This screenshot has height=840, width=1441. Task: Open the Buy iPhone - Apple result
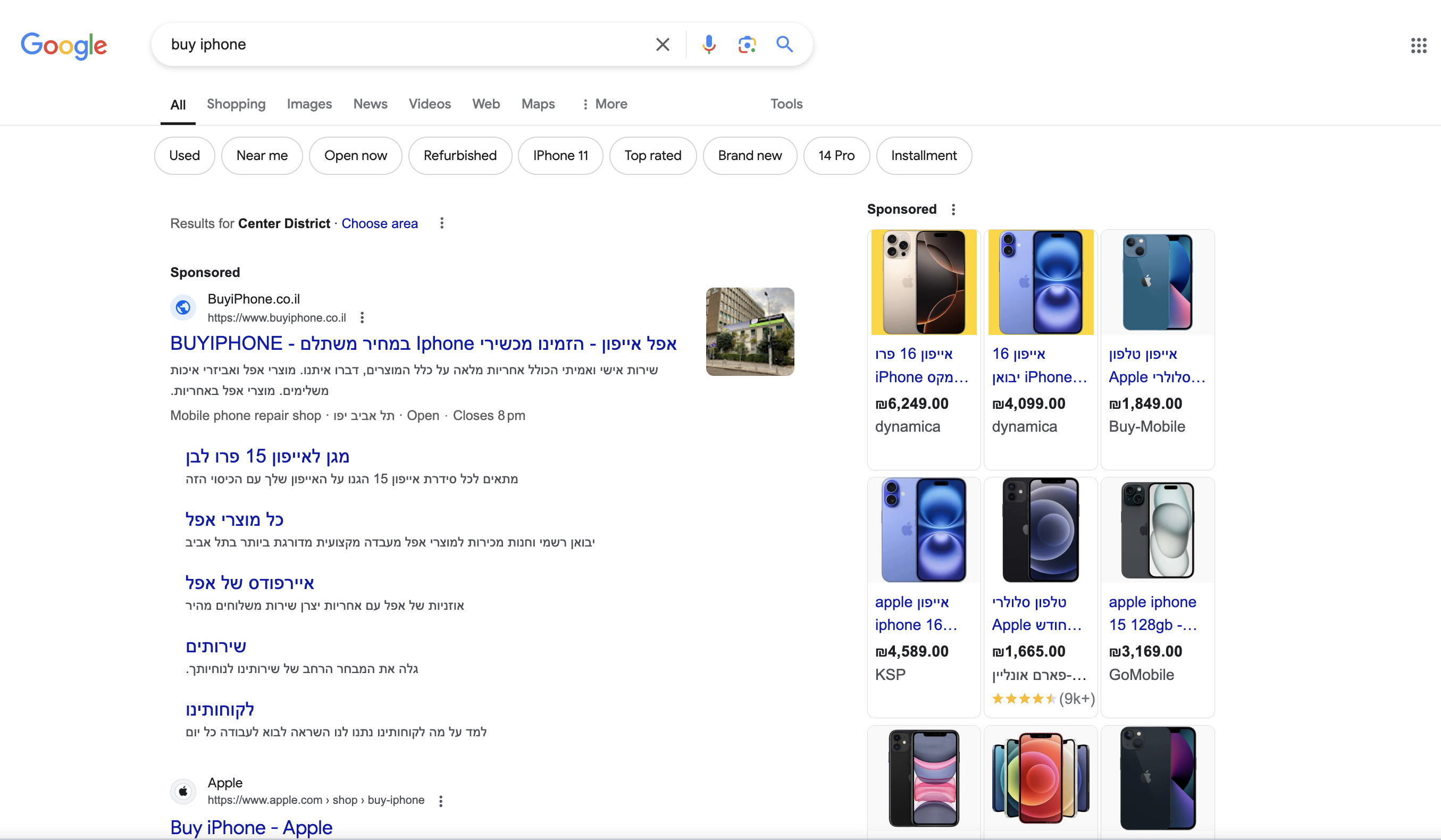pos(252,827)
